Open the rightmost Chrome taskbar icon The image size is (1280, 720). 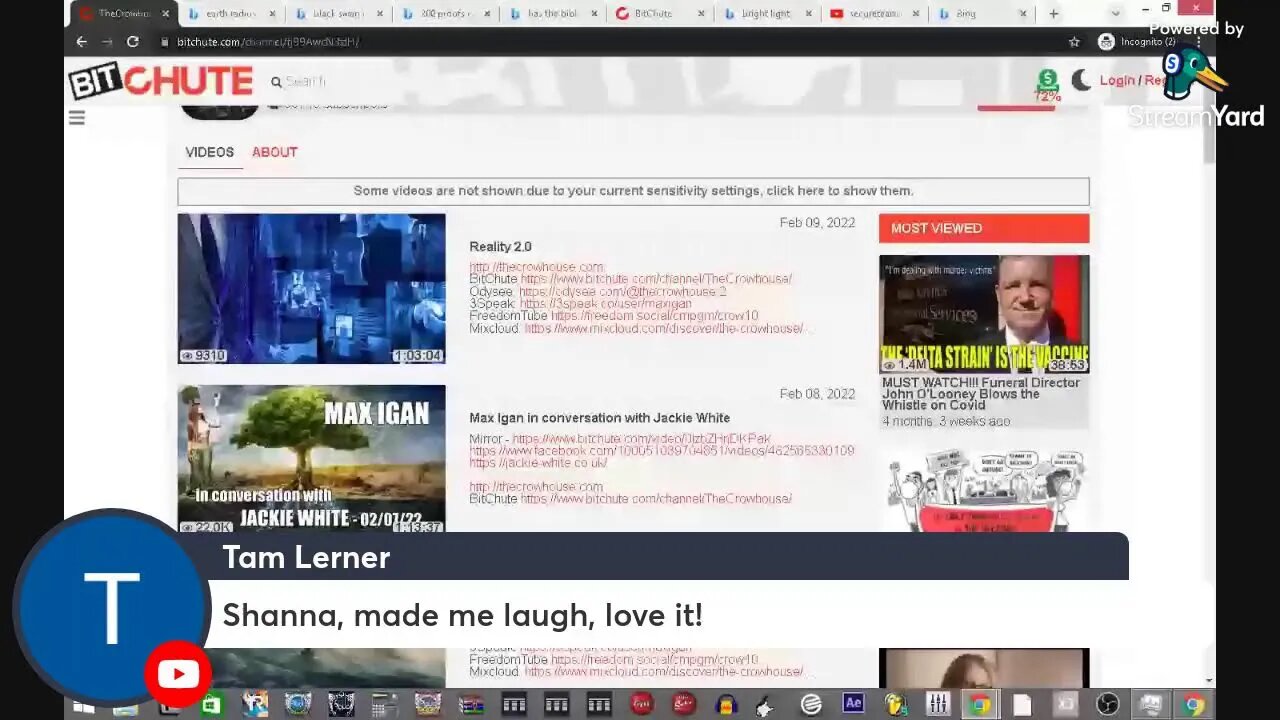[1192, 705]
